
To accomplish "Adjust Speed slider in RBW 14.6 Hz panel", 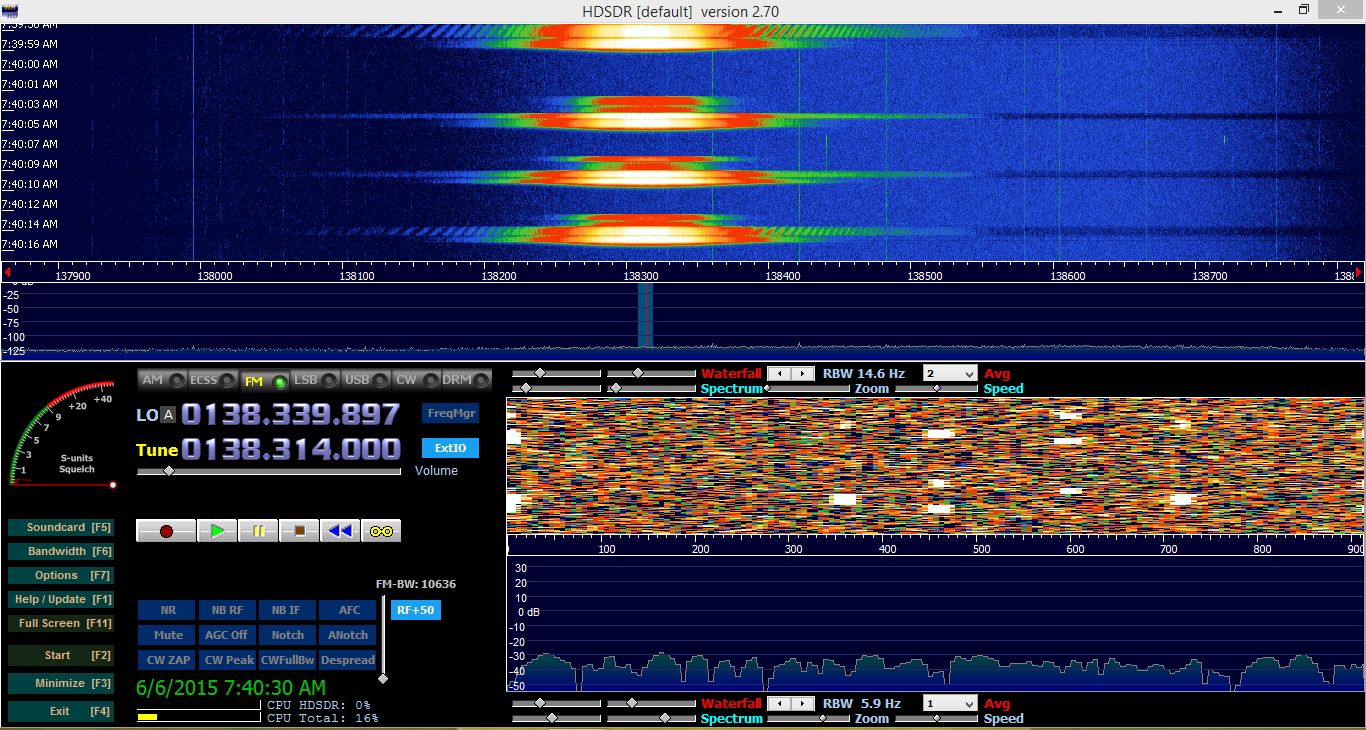I will click(x=937, y=388).
